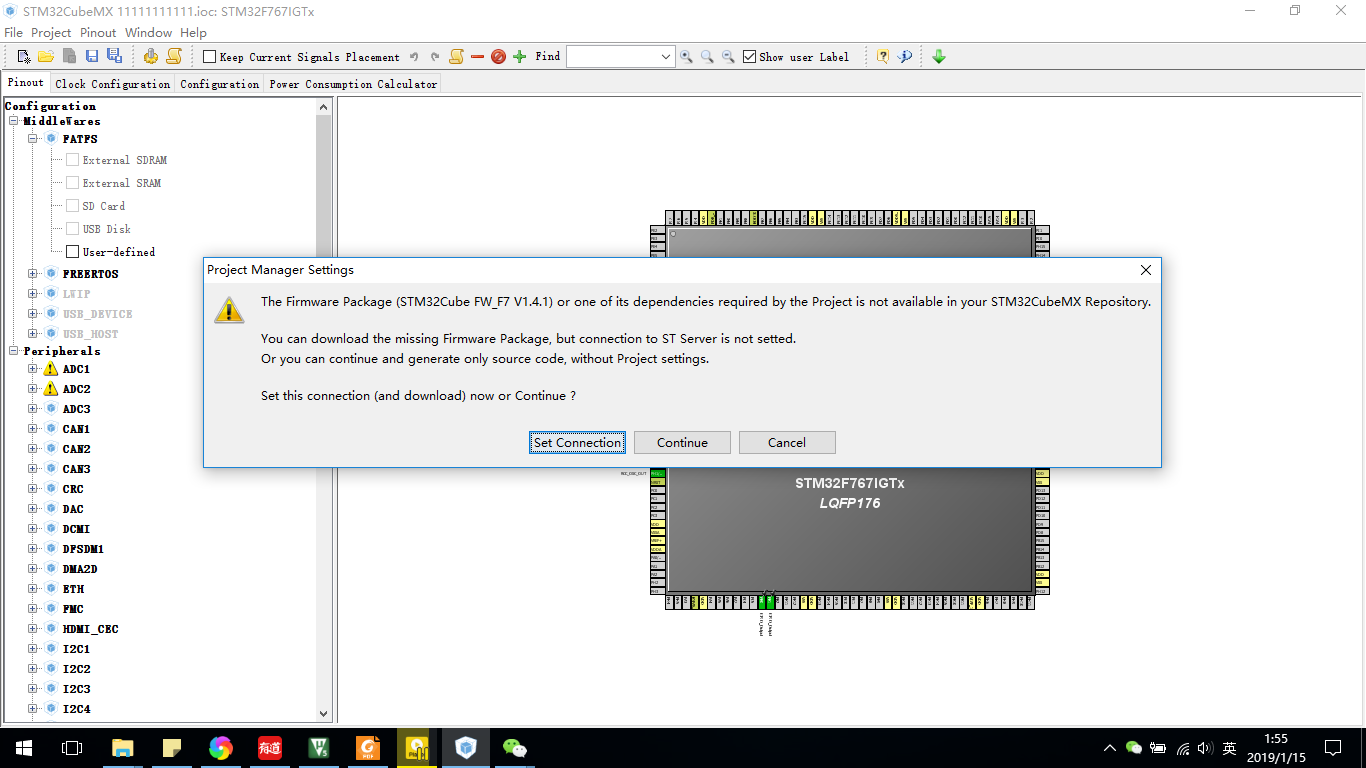Click the red circular reset icon

[498, 57]
